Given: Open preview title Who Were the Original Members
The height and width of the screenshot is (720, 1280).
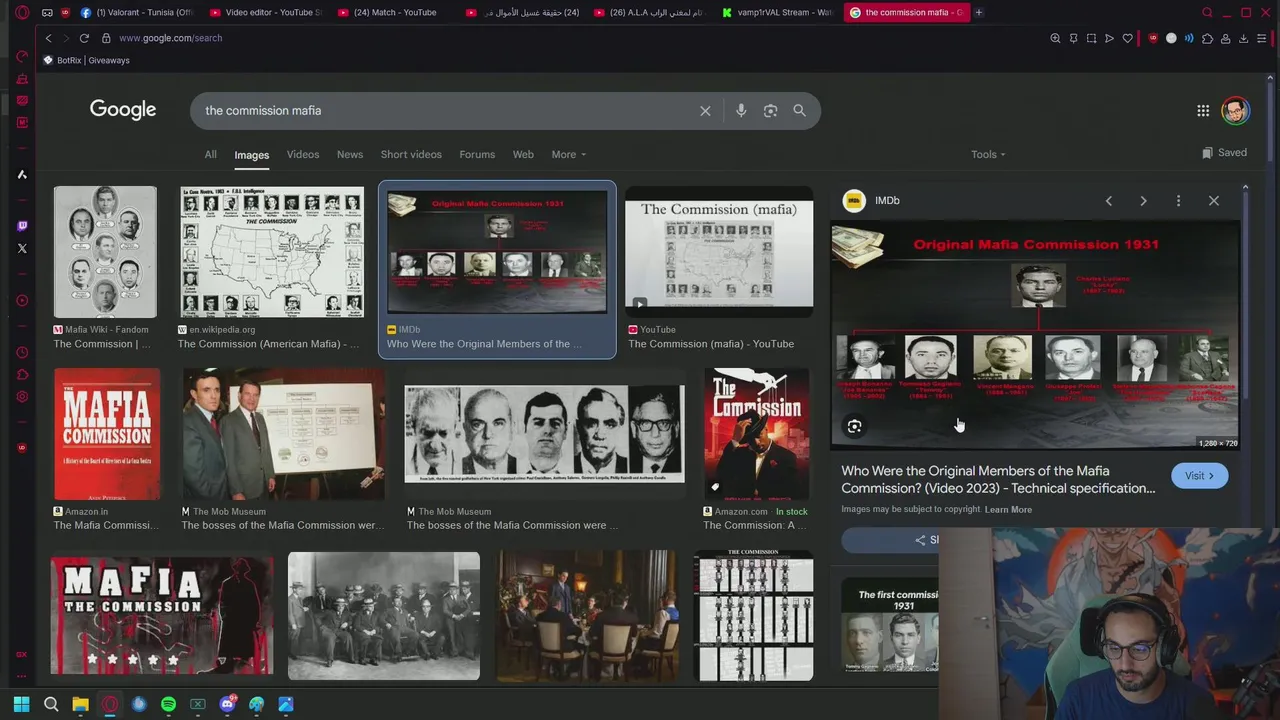Looking at the screenshot, I should [x=998, y=480].
